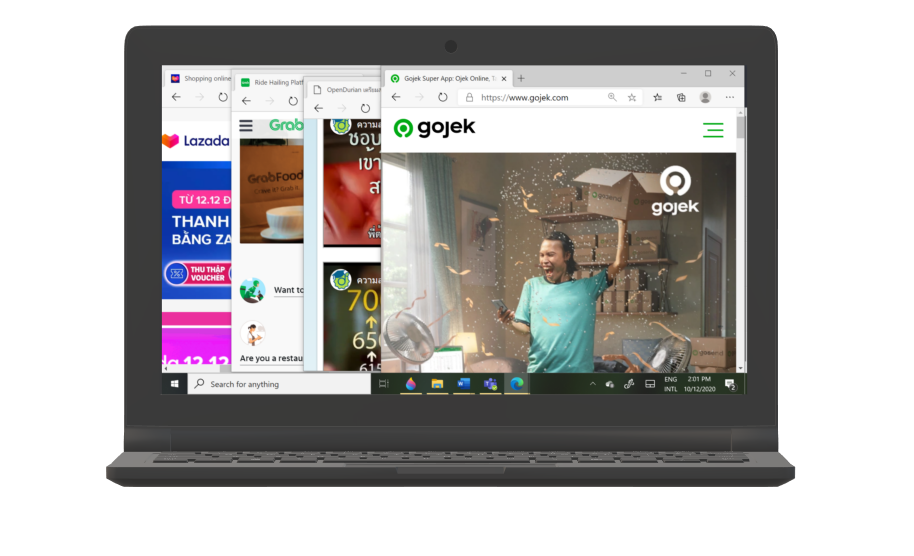Open the Grab site hamburger menu
The height and width of the screenshot is (556, 914).
coord(246,126)
